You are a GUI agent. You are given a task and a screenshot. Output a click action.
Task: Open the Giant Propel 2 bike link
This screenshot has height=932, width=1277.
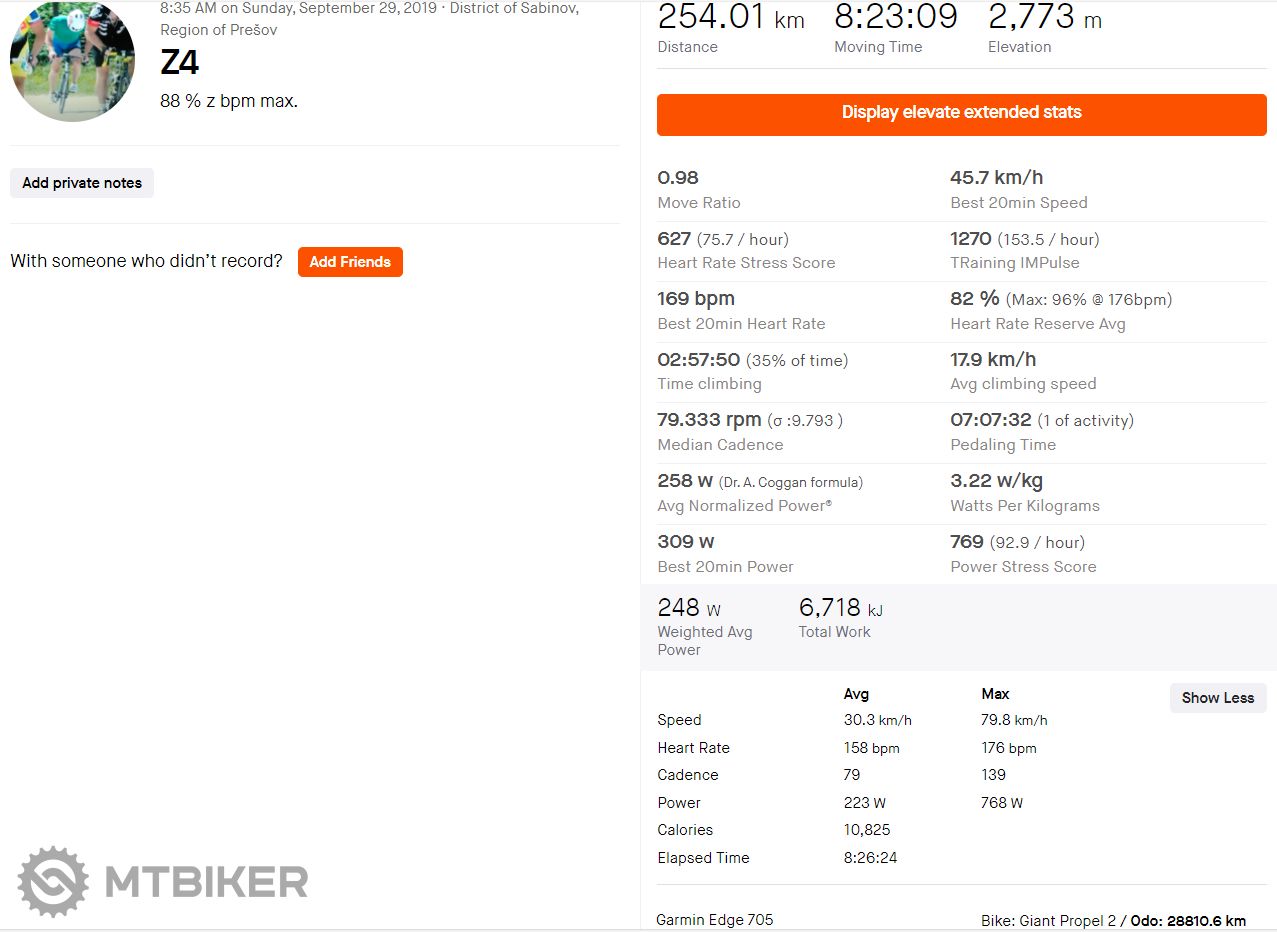pos(1069,920)
